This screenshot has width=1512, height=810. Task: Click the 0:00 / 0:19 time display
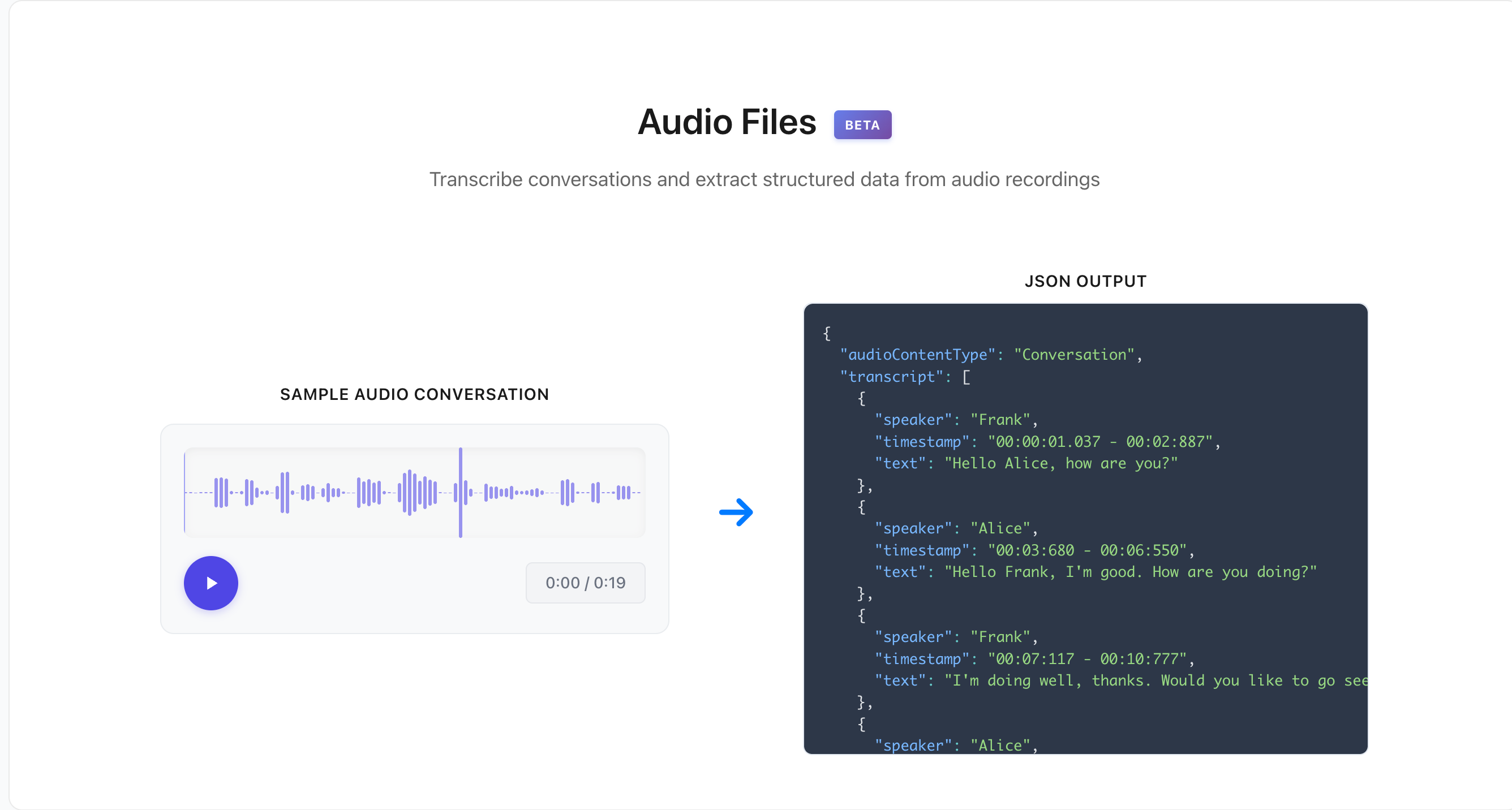click(x=585, y=583)
